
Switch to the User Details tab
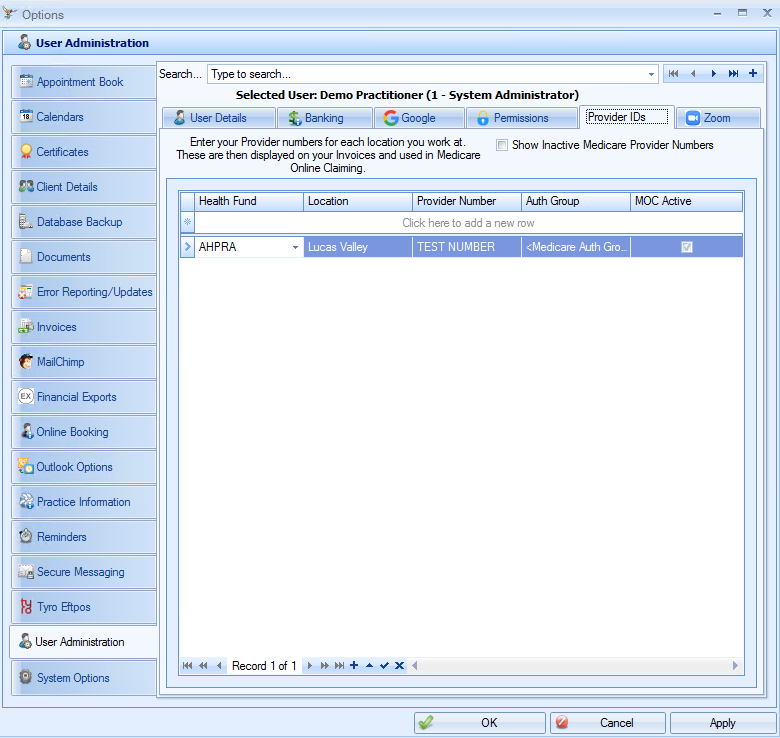(x=219, y=118)
